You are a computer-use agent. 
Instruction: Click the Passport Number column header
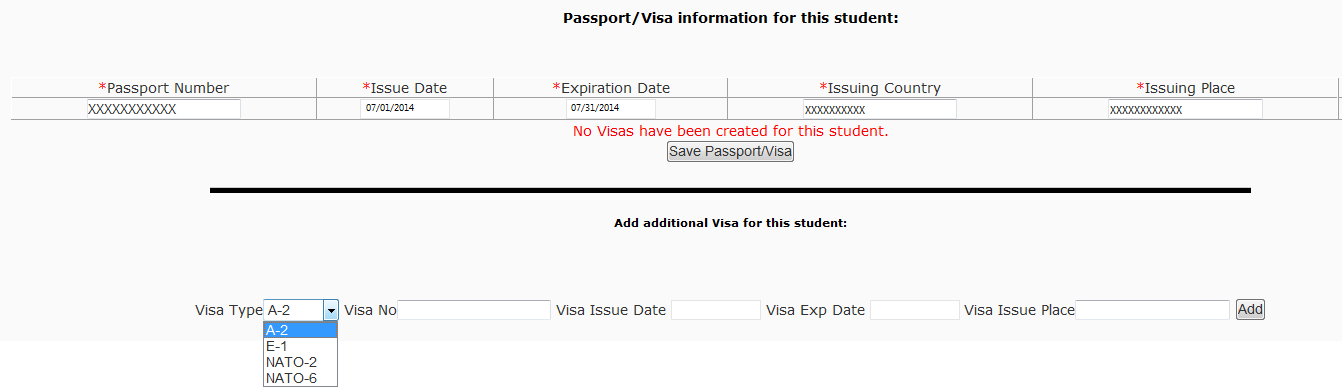(164, 88)
